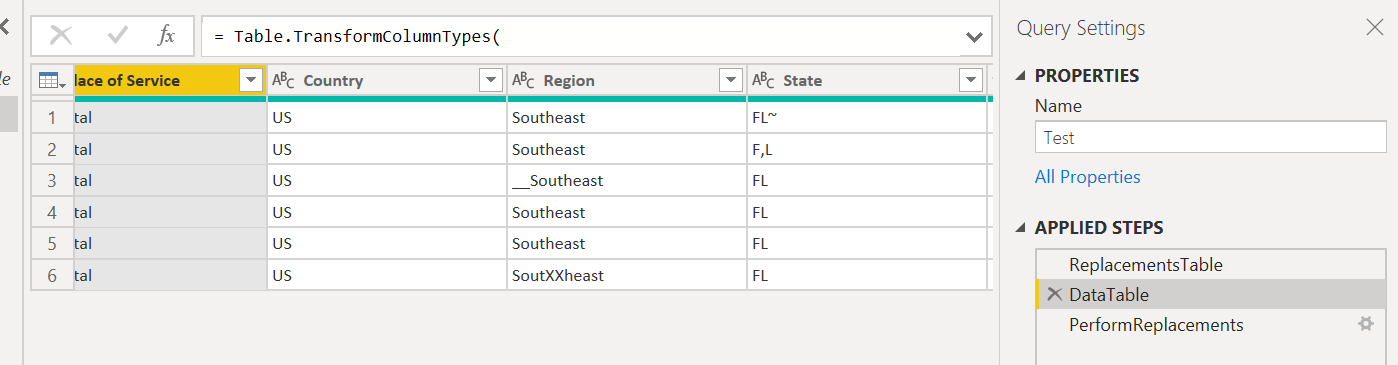
Task: Open the State column filter dropdown
Action: [x=970, y=81]
